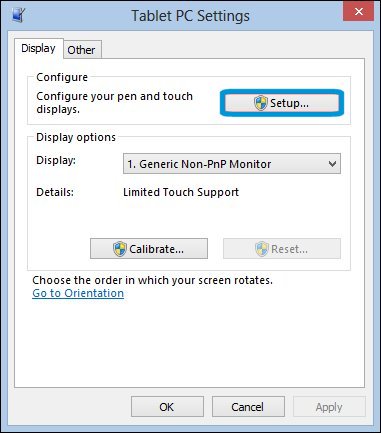Click the Tablet PC Settings title bar icon
Image resolution: width=381 pixels, height=433 pixels.
18,16
